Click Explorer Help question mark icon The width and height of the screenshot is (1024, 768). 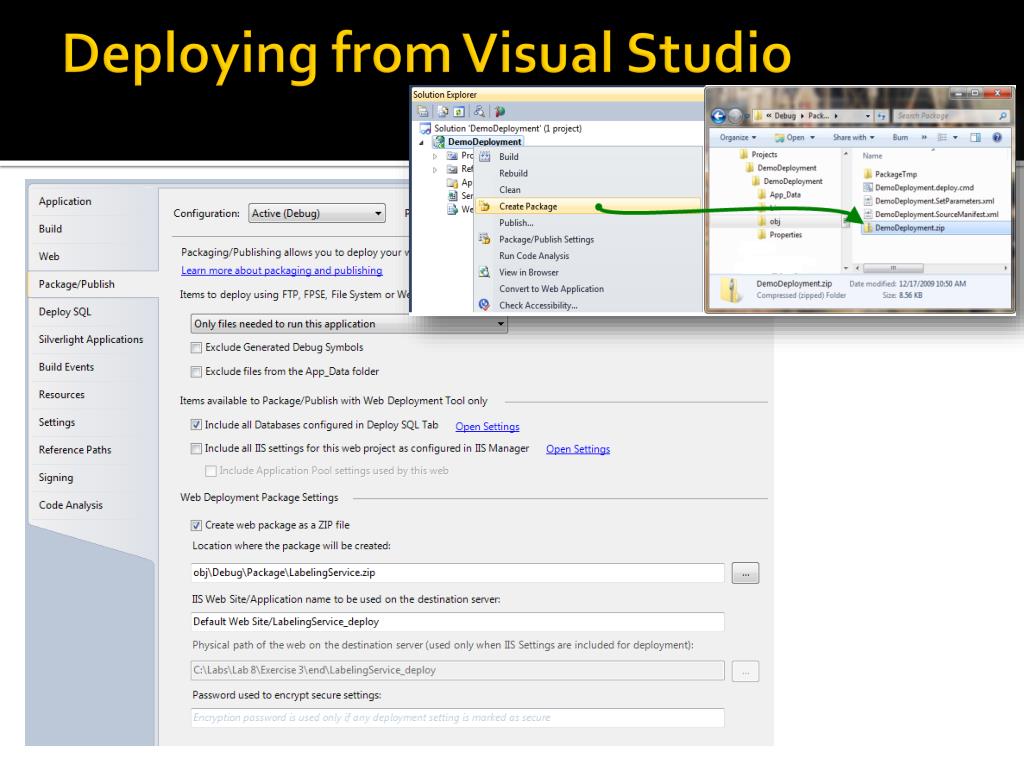click(997, 137)
